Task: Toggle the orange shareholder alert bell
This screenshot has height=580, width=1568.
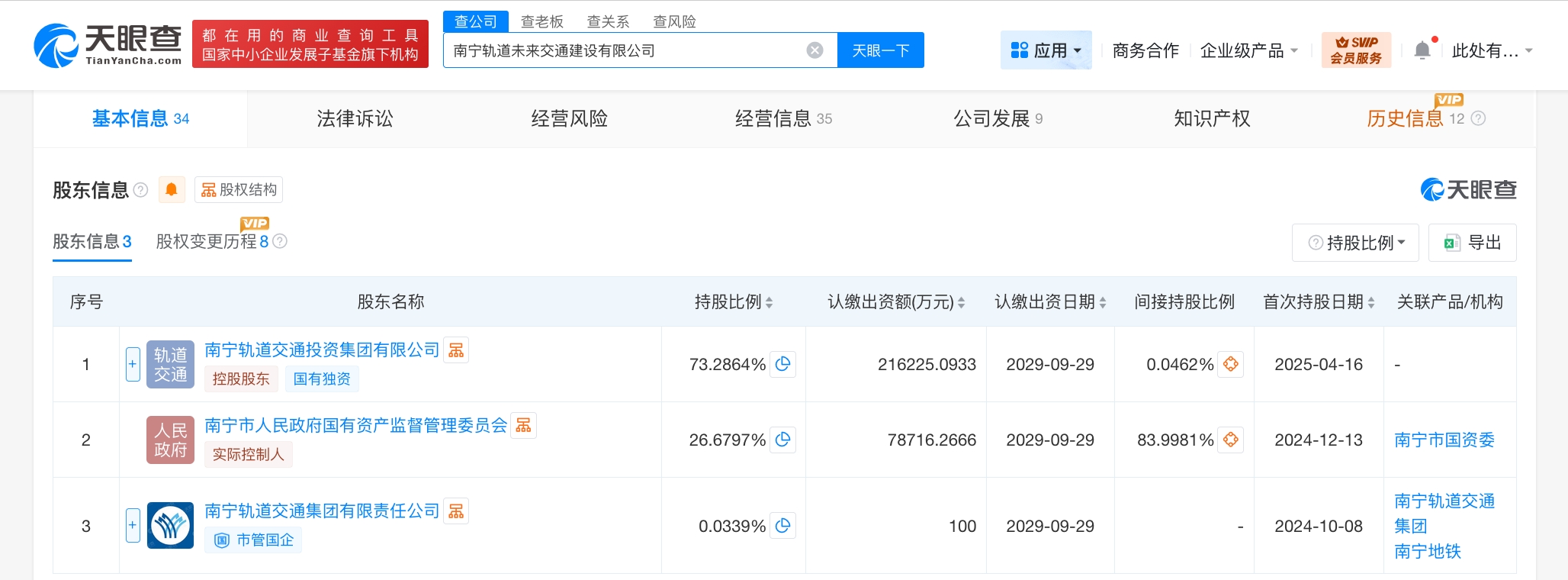Action: (x=172, y=189)
